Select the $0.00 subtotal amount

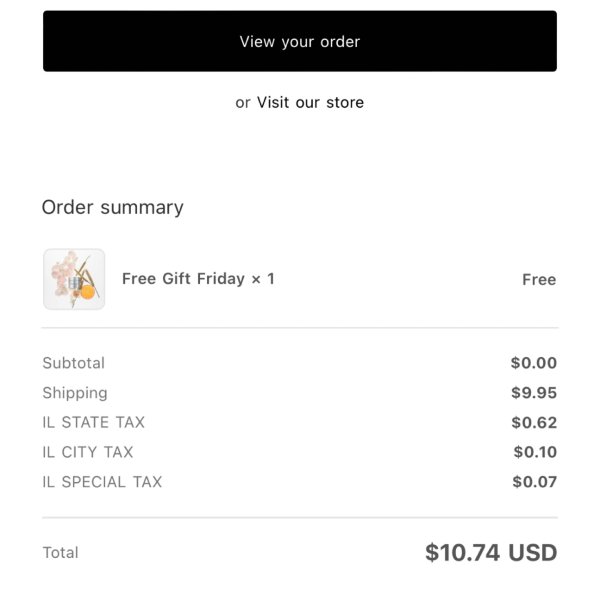(x=533, y=363)
